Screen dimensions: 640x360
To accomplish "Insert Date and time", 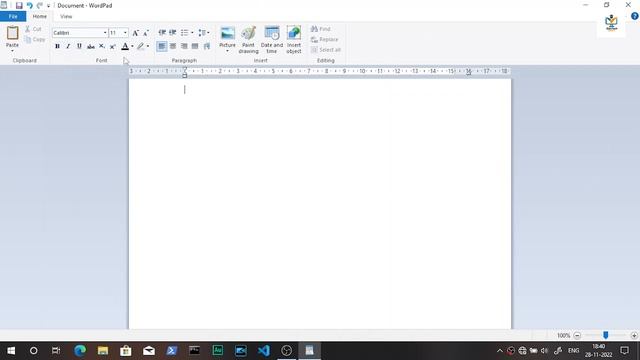I will point(271,40).
